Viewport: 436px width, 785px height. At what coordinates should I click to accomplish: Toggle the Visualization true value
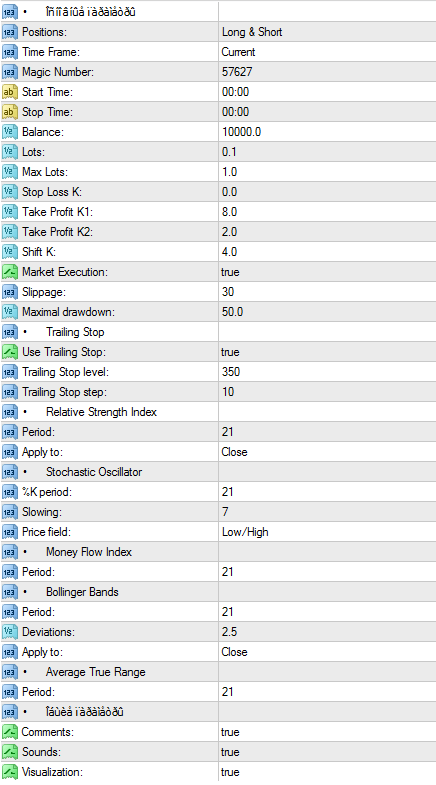pos(327,772)
